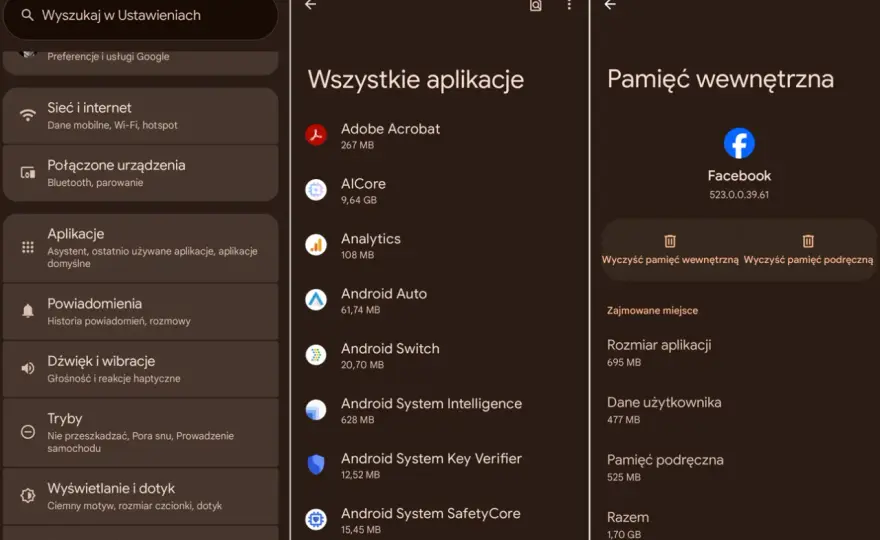880x540 pixels.
Task: Click the speaker icon beside Dźwięk i wibracje
Action: click(28, 368)
